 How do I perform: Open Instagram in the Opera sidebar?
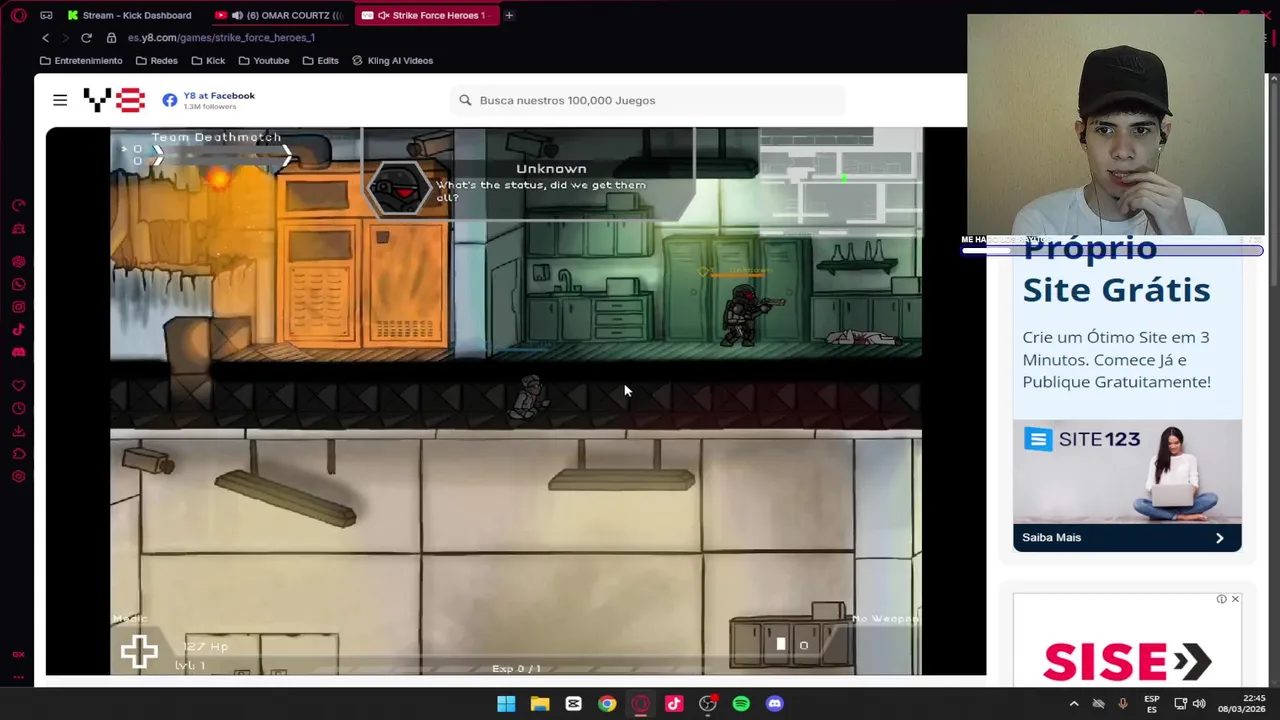click(18, 307)
